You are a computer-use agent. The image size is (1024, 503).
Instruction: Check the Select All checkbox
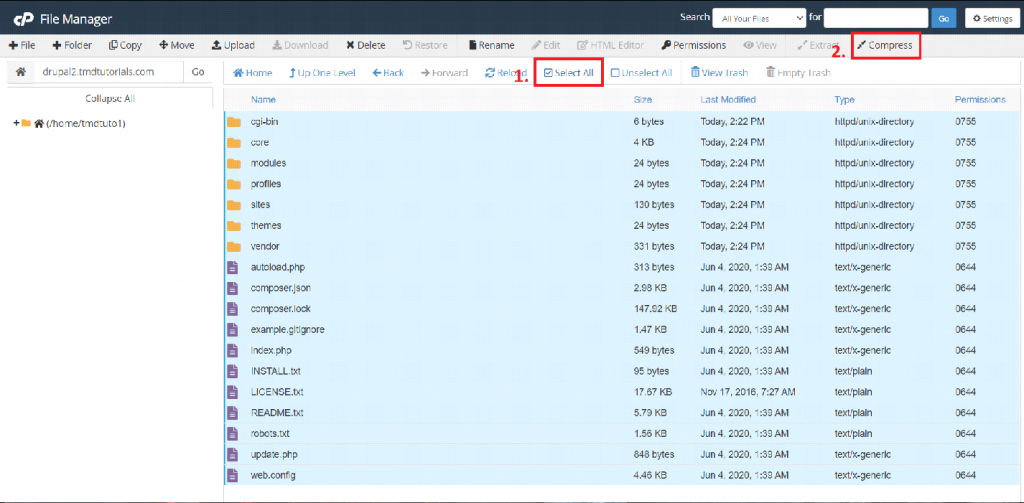[x=548, y=73]
